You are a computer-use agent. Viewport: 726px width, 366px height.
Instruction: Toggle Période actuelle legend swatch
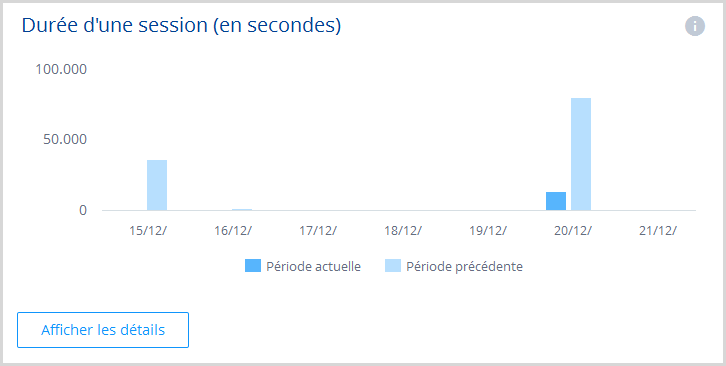point(253,266)
